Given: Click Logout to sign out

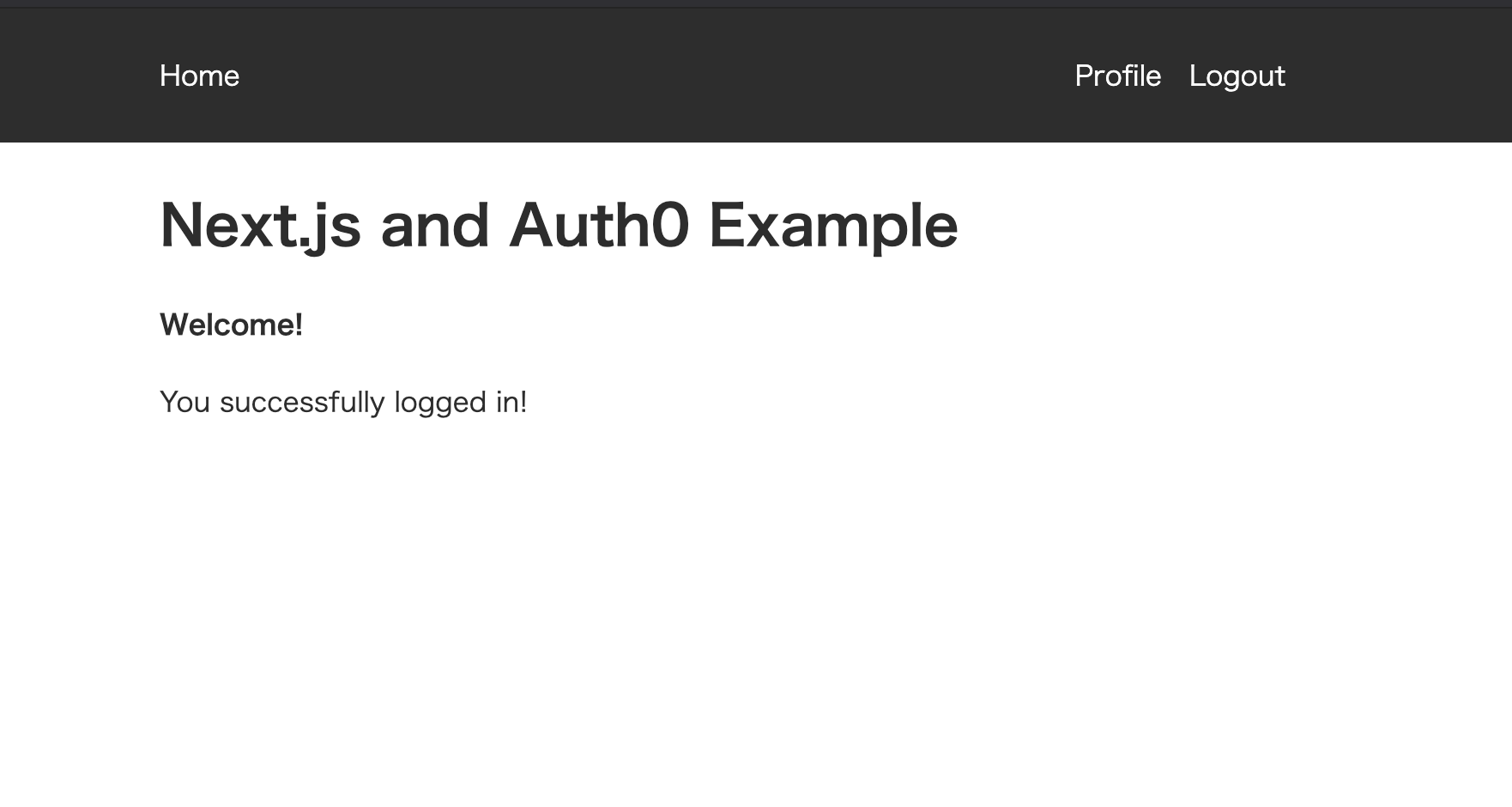Looking at the screenshot, I should [x=1237, y=76].
